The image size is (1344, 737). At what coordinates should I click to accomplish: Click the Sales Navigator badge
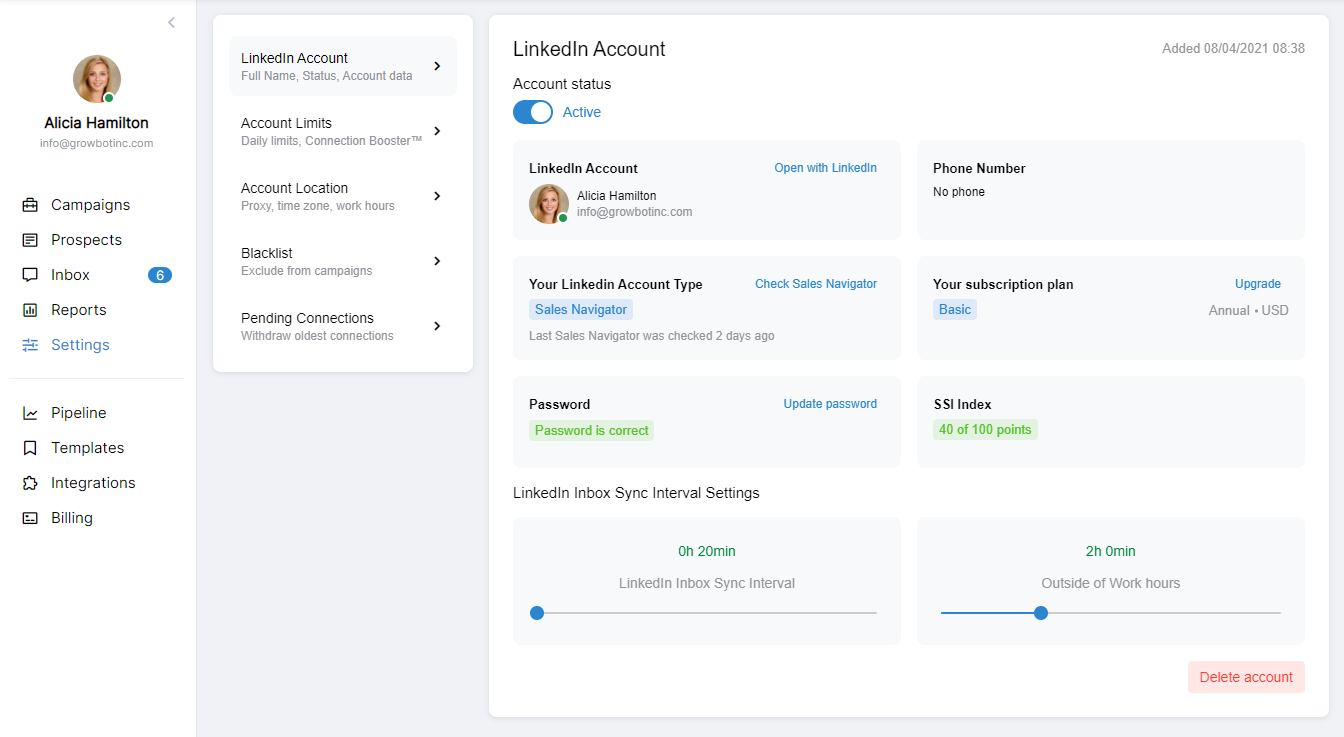point(580,309)
